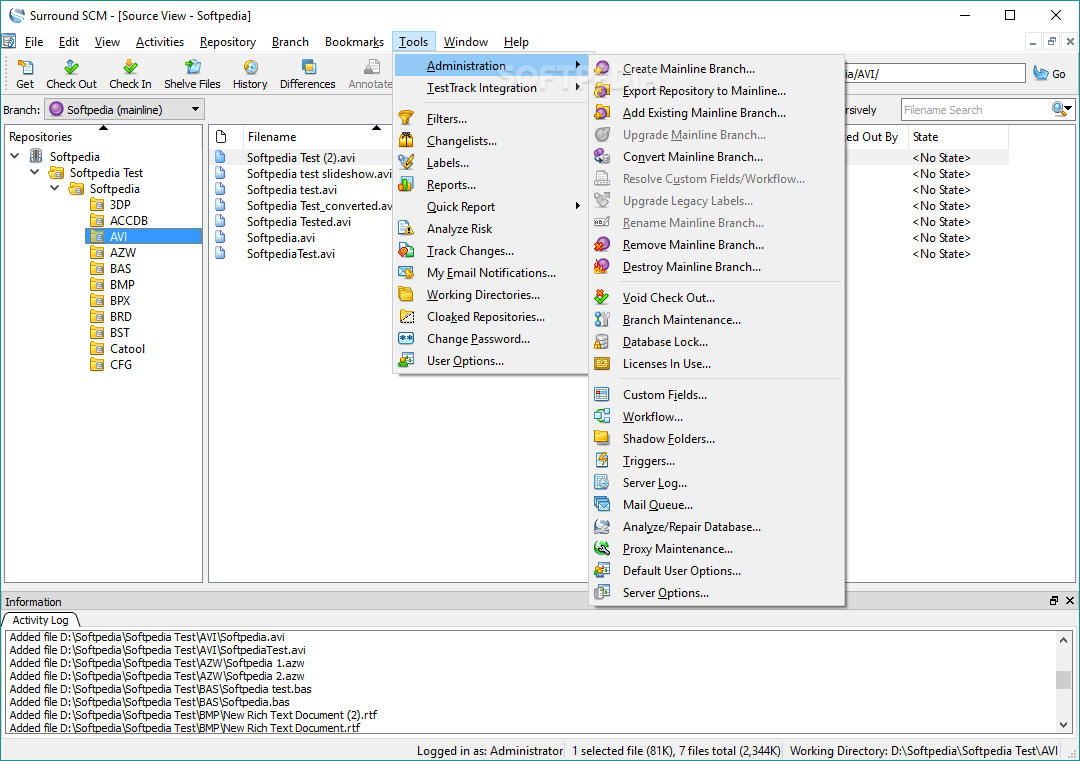This screenshot has width=1080, height=761.
Task: Click the Changelists icon in Tools menu
Action: click(406, 140)
